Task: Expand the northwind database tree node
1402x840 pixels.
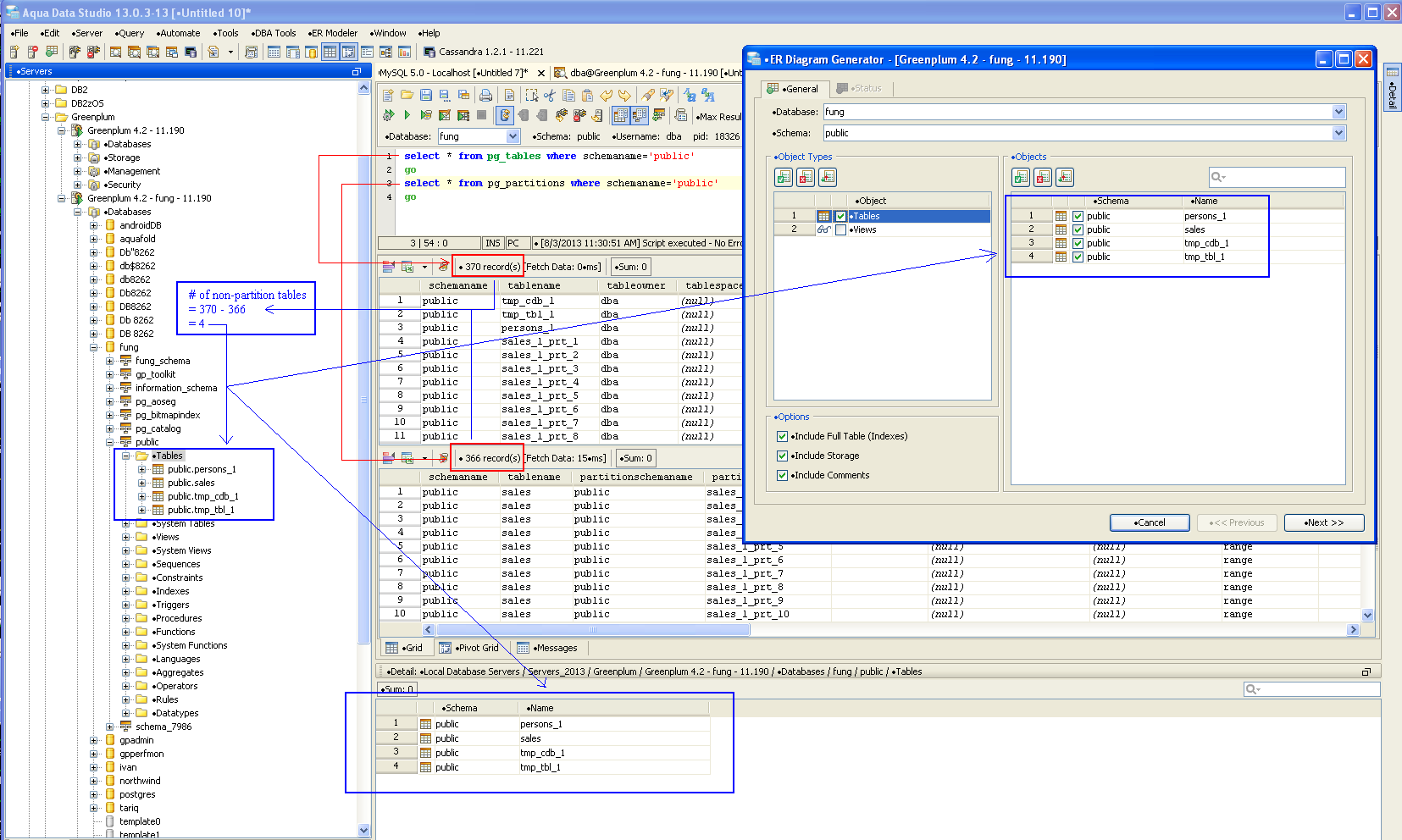Action: tap(94, 781)
